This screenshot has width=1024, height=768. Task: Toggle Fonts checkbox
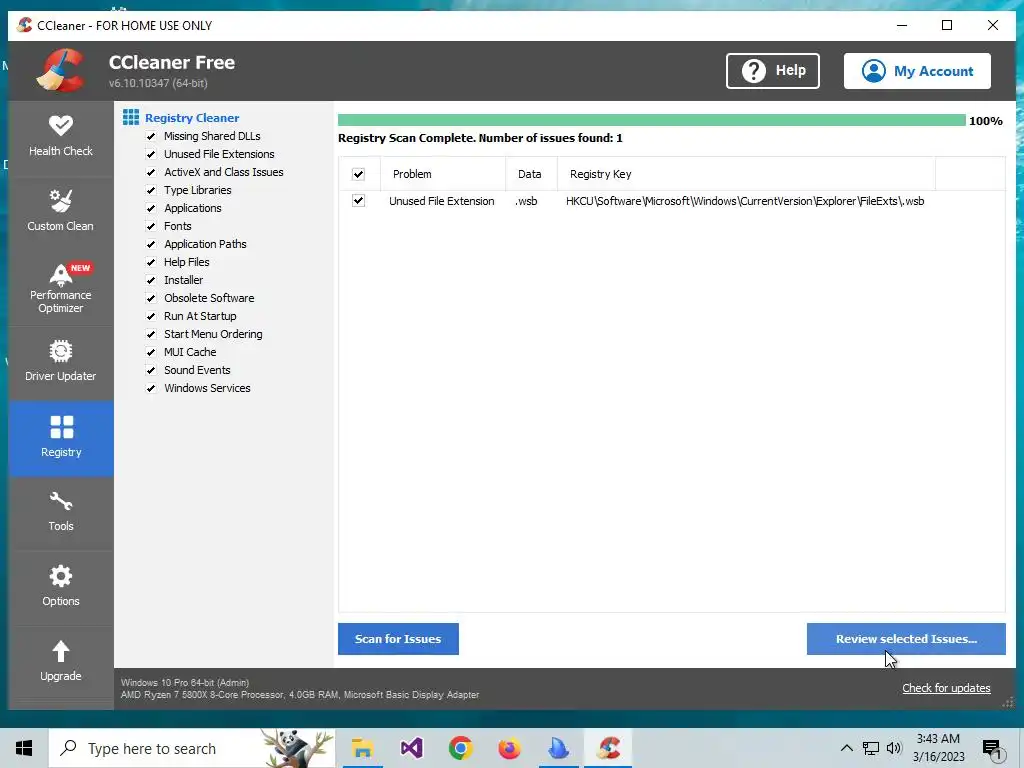(151, 226)
